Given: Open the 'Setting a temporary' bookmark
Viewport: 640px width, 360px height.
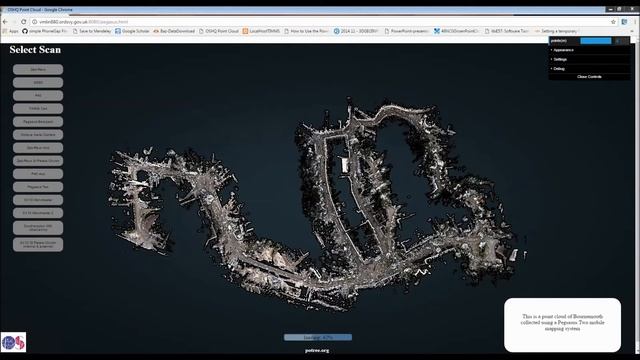Looking at the screenshot, I should point(556,31).
